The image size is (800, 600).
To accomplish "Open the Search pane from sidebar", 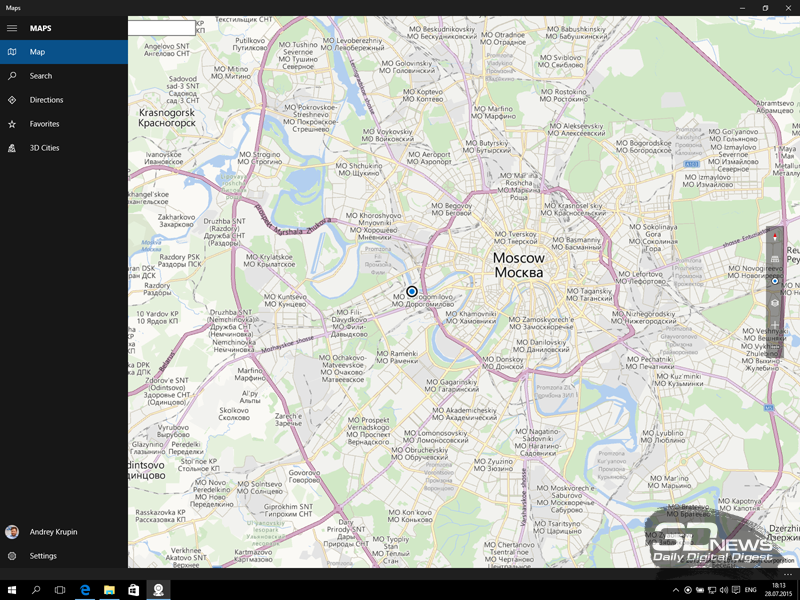I will pos(64,76).
